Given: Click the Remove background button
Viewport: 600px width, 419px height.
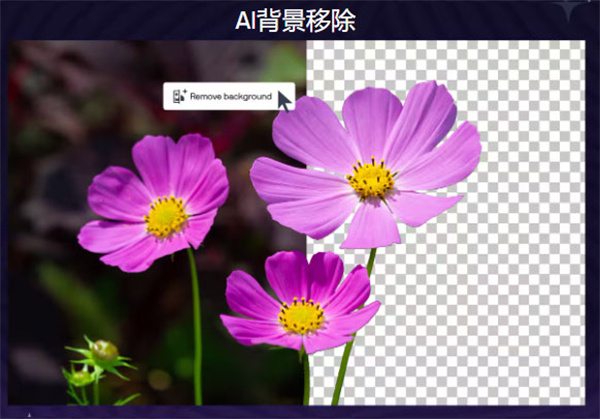Looking at the screenshot, I should click(229, 96).
